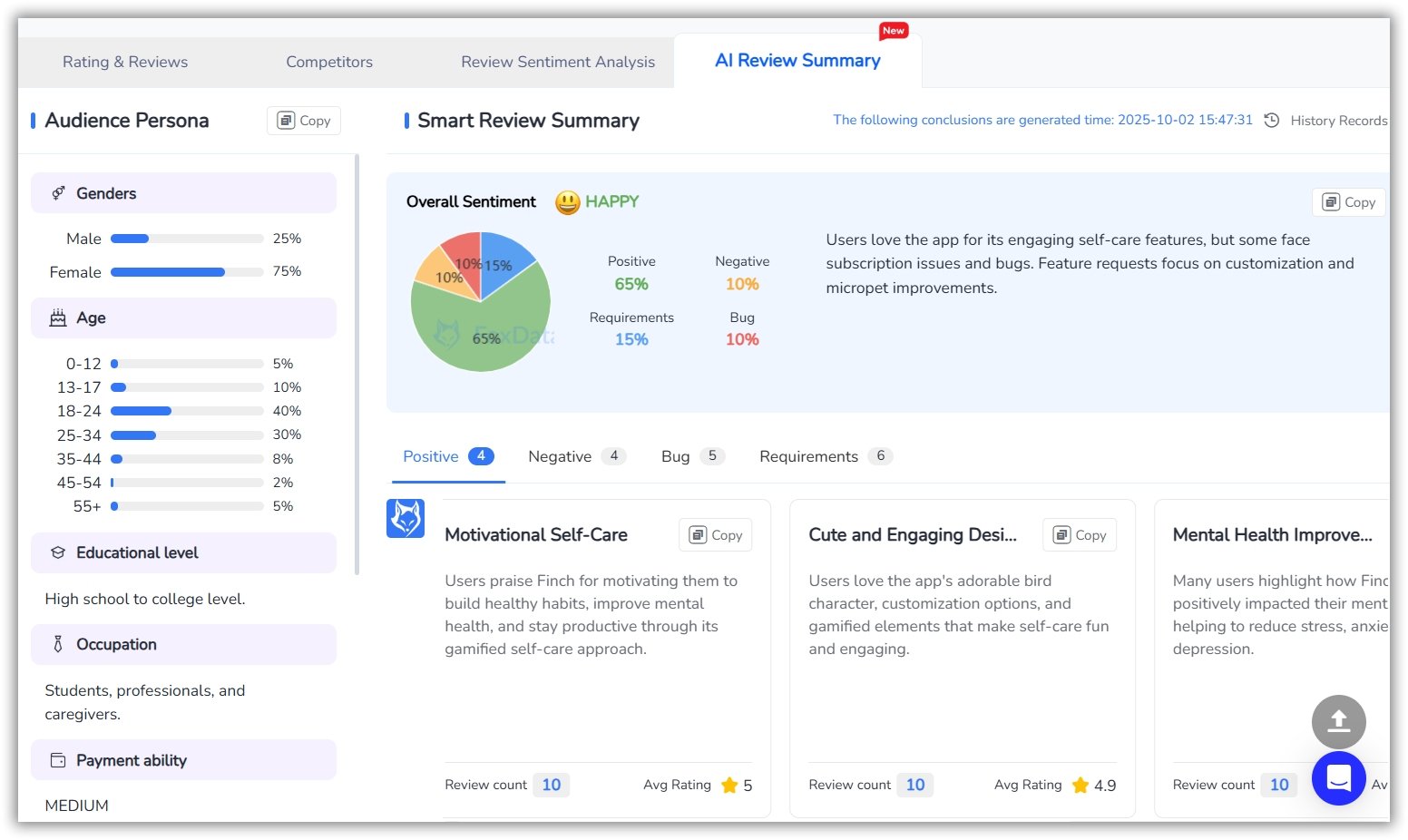1408x840 pixels.
Task: Click the Audience Persona panel scrollbar
Action: click(x=357, y=363)
